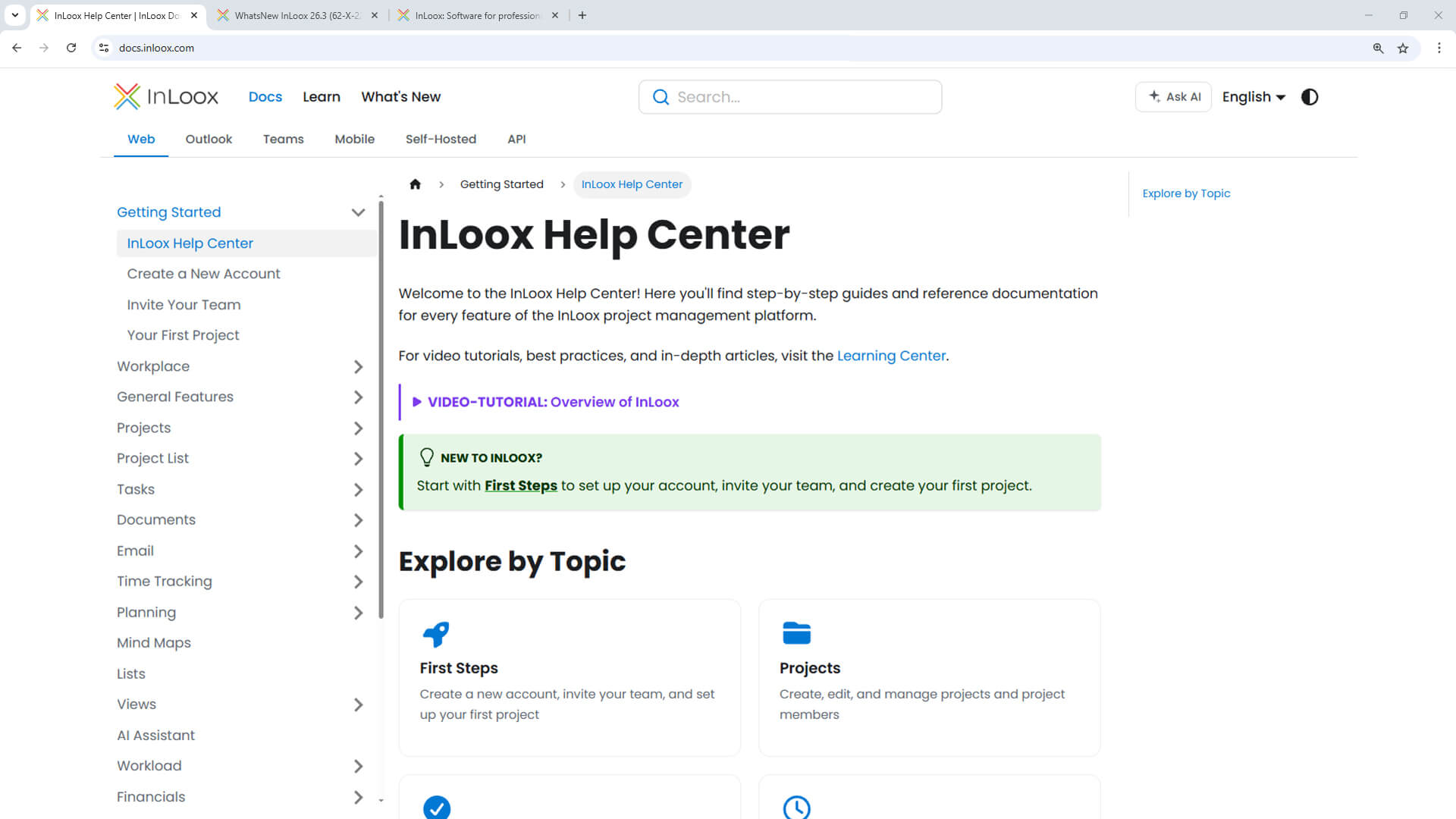Click into the Search field

[790, 97]
